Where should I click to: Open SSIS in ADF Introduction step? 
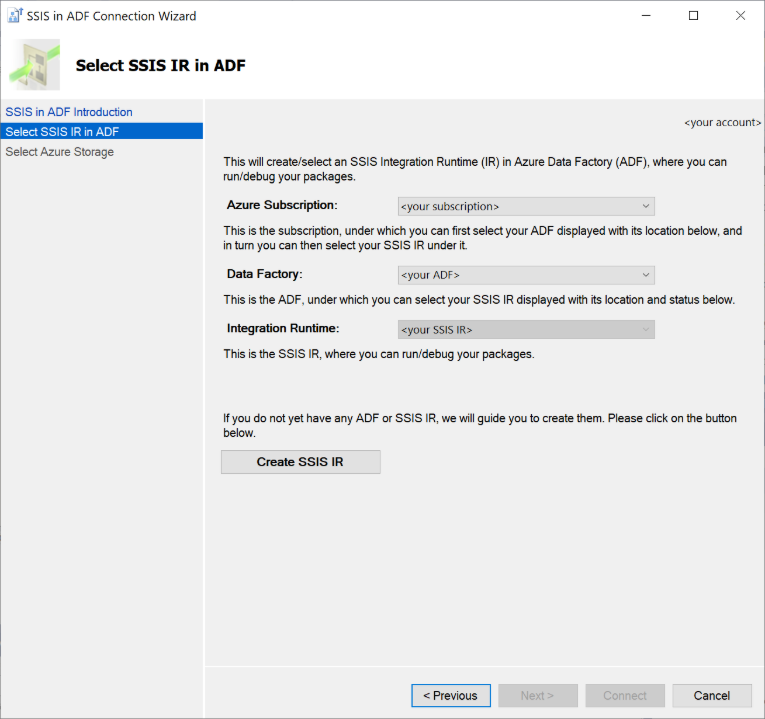click(69, 112)
